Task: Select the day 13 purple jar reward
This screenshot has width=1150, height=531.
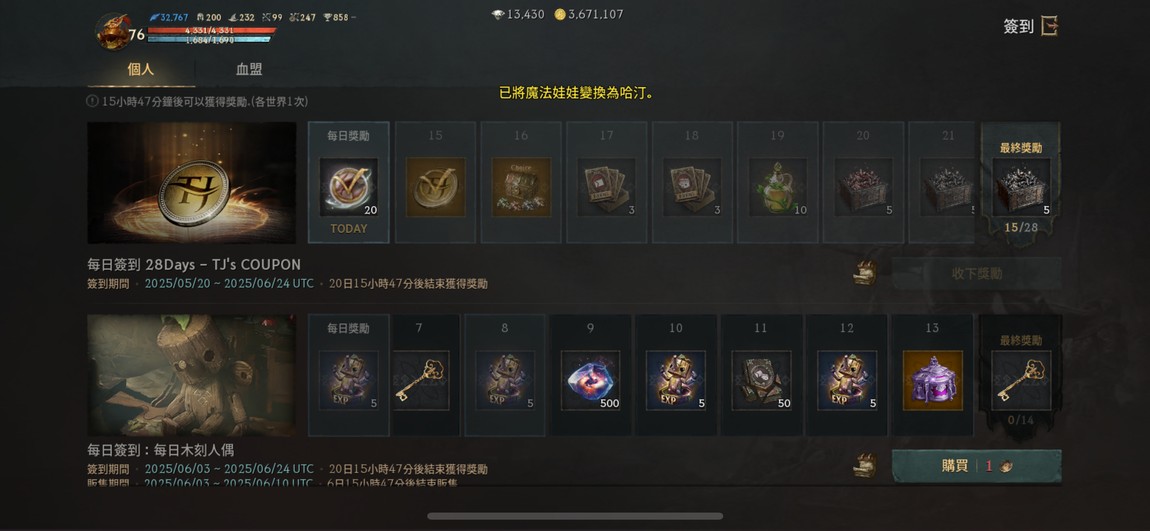Action: [x=932, y=380]
